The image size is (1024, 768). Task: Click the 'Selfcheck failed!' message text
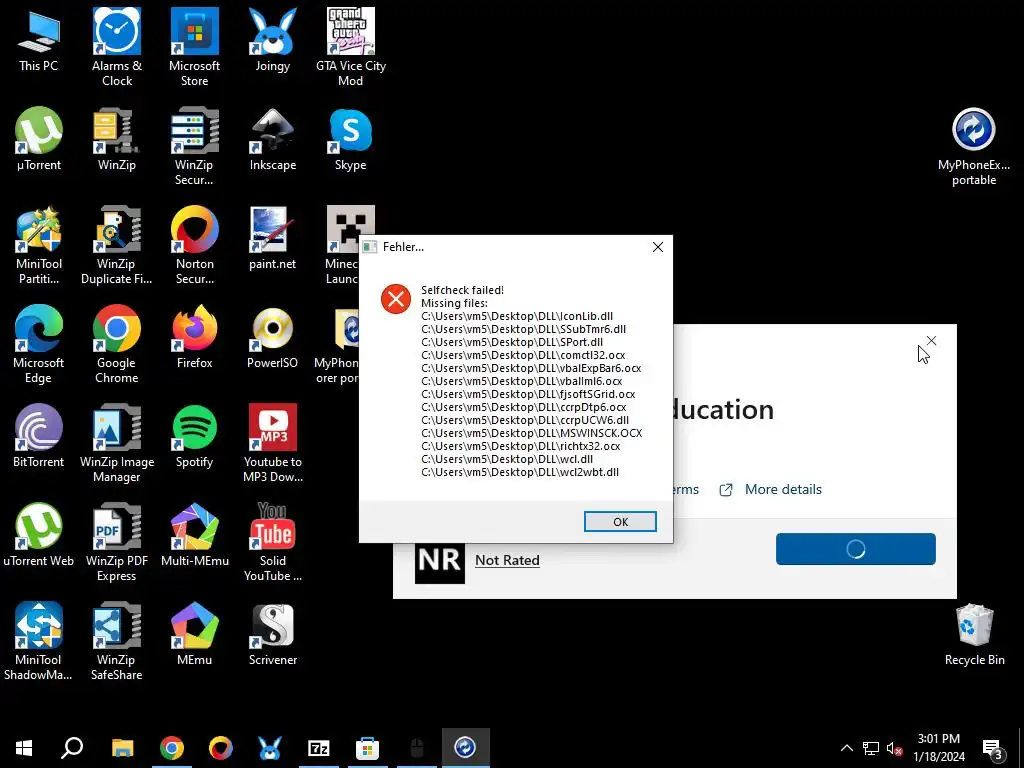point(462,290)
